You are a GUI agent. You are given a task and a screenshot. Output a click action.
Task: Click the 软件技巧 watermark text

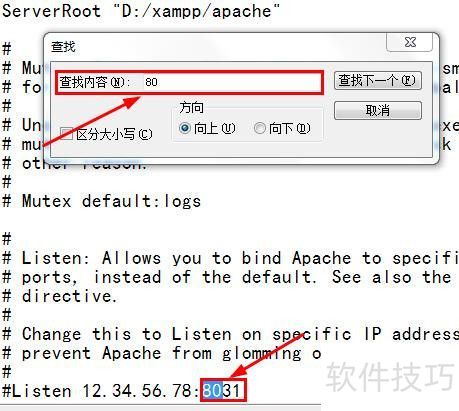390,377
